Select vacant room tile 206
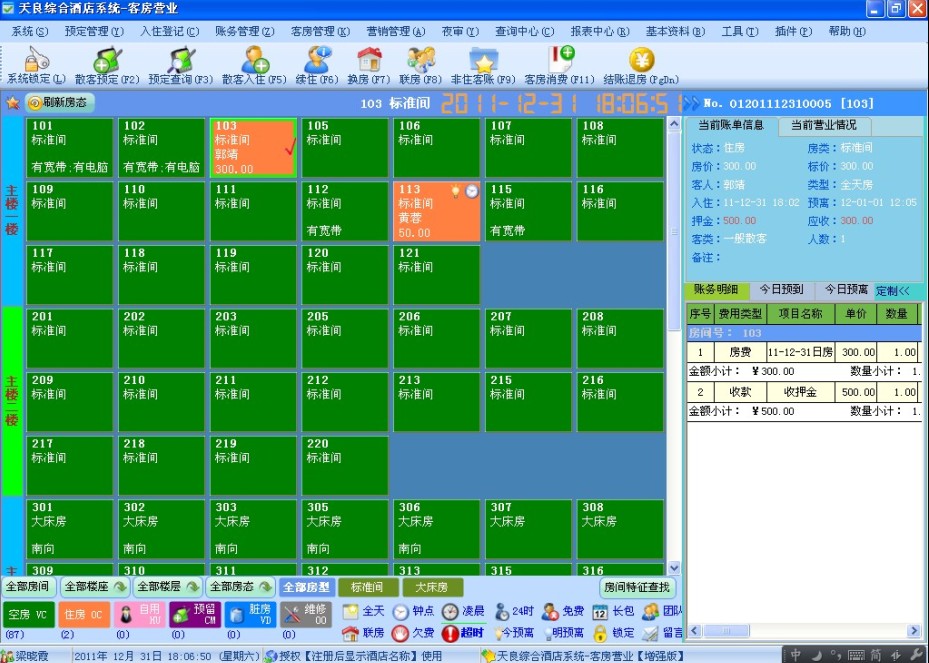 (x=437, y=338)
